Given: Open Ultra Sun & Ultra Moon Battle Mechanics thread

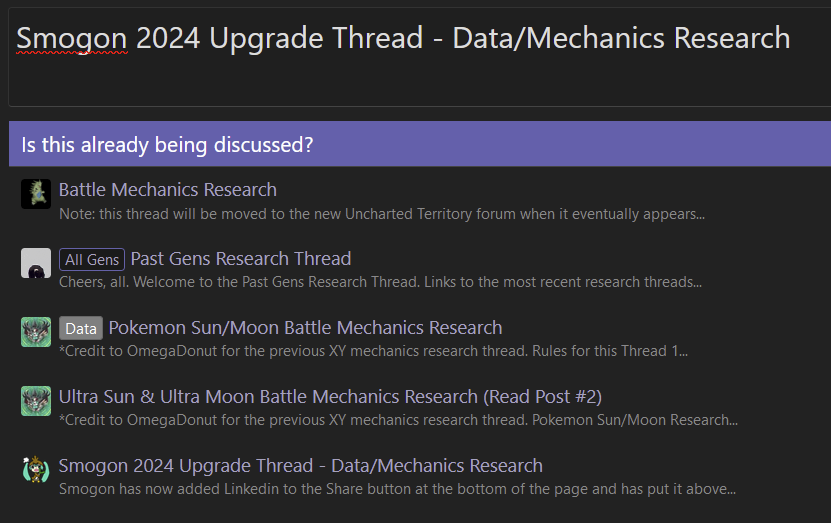Looking at the screenshot, I should tap(330, 396).
